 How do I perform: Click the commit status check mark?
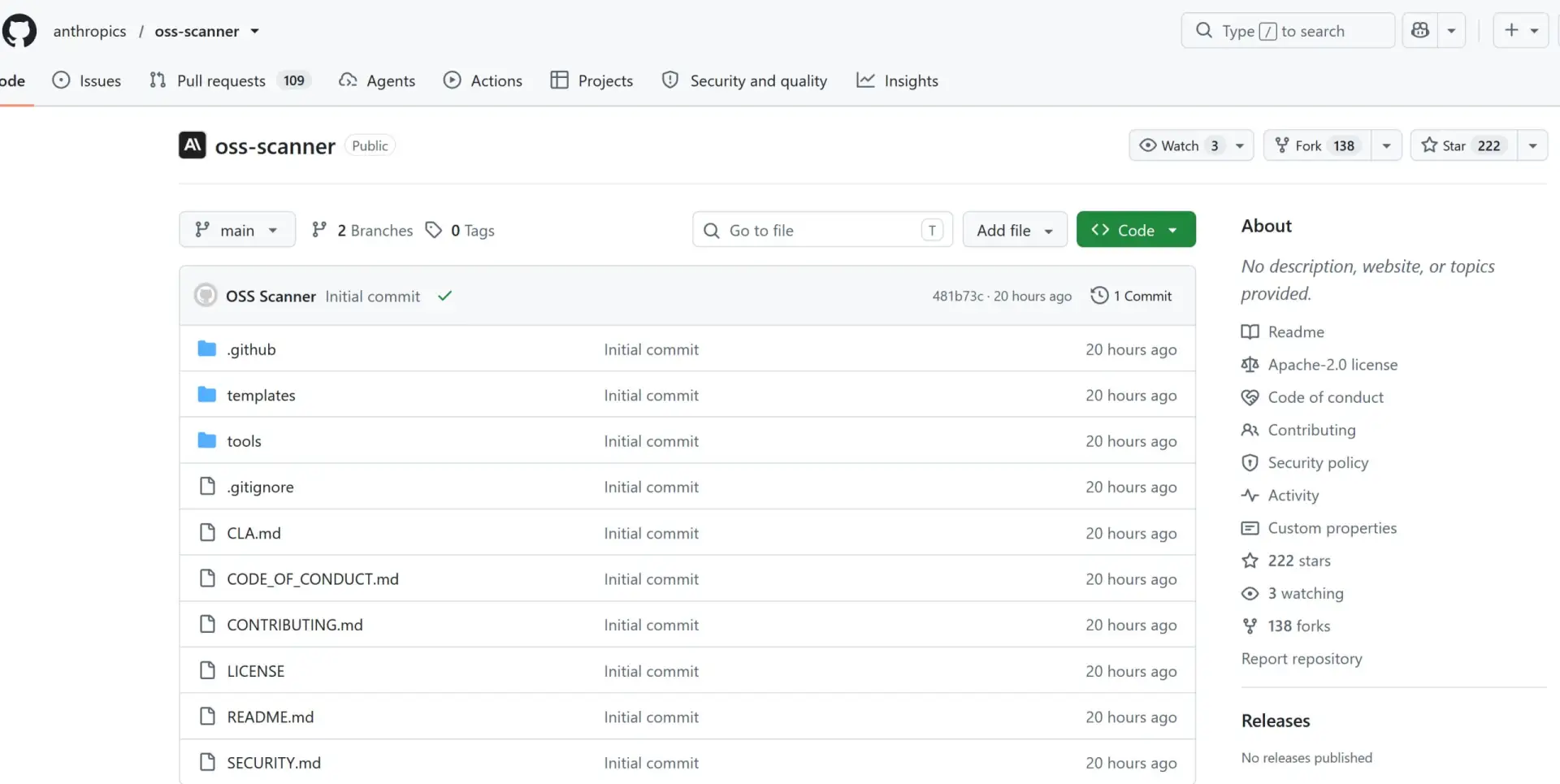coord(444,296)
